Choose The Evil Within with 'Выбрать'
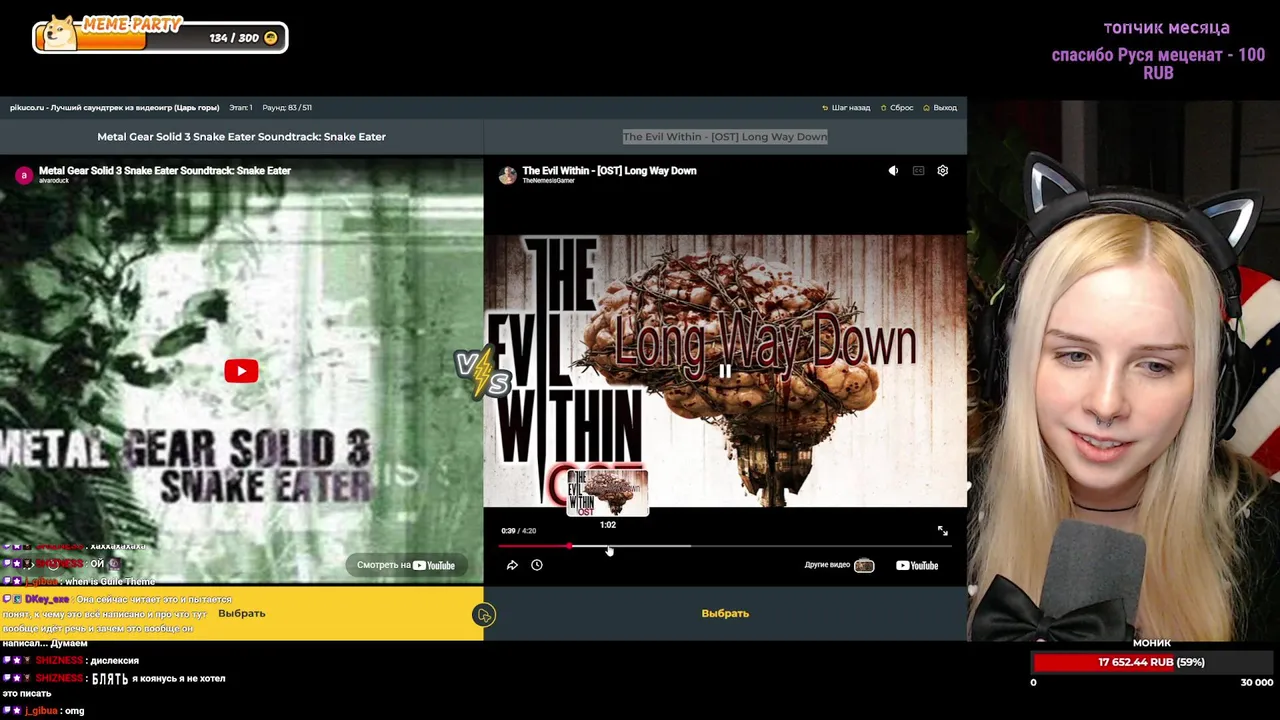 [x=725, y=613]
